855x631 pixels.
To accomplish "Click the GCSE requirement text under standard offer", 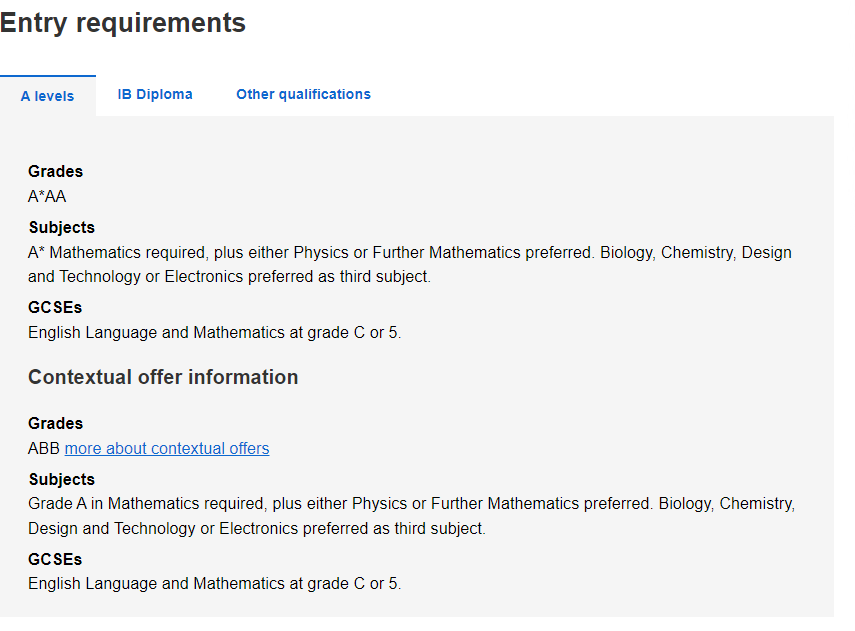I will click(x=214, y=333).
